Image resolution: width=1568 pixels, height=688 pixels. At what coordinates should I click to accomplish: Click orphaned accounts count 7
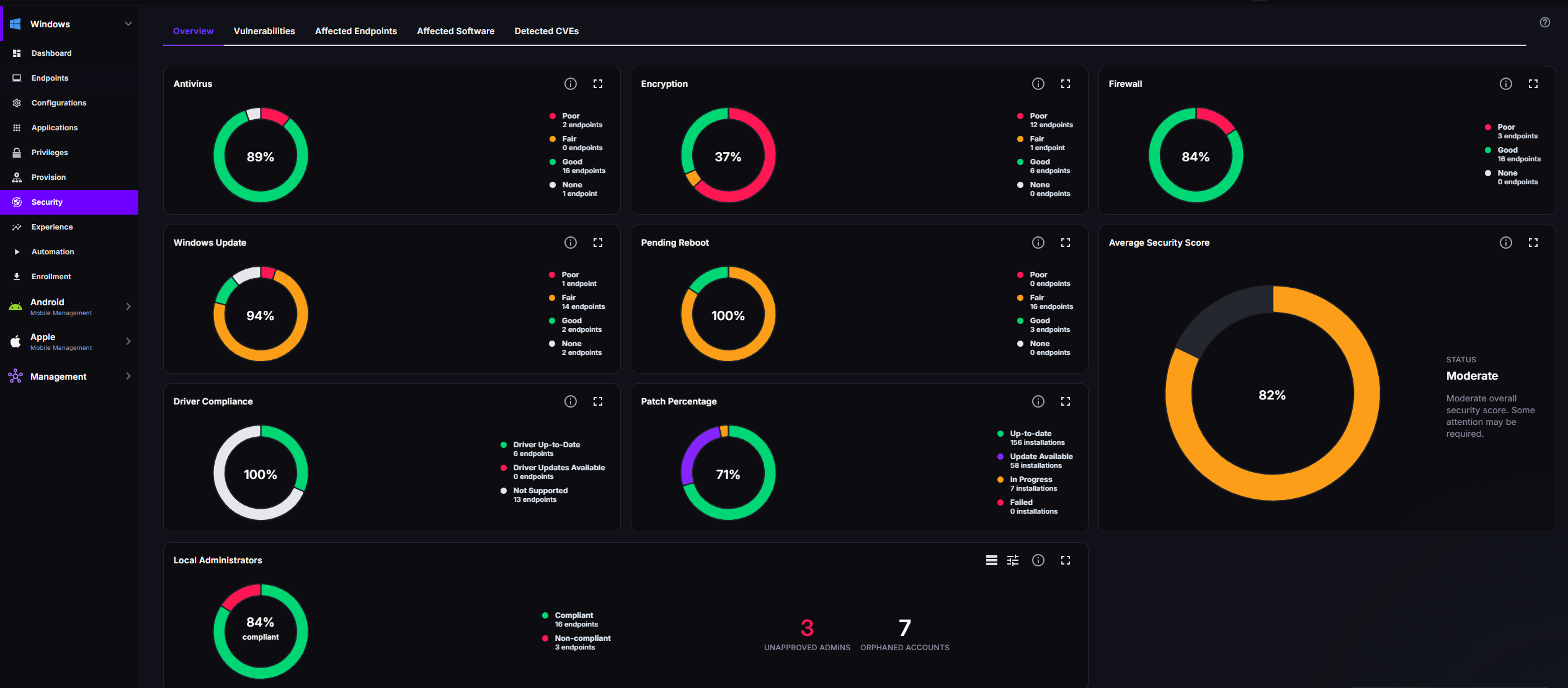pyautogui.click(x=905, y=628)
